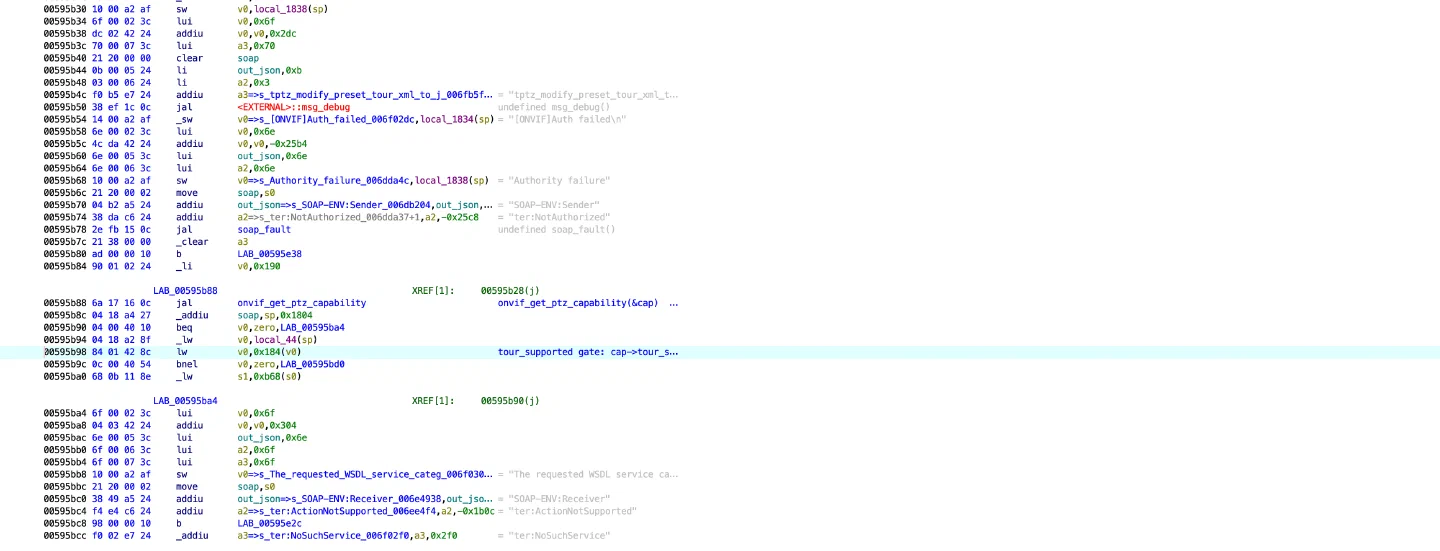Click soap_fault operand of the jal instruction

[264, 229]
